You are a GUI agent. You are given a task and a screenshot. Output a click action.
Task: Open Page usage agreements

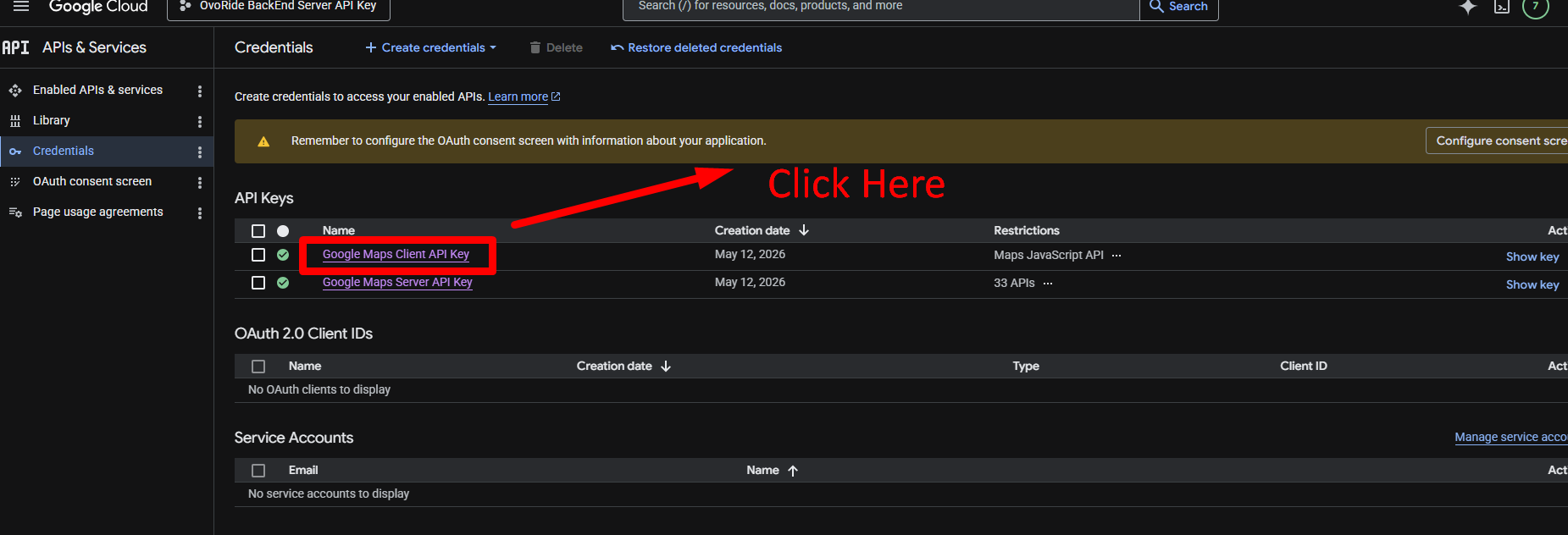[98, 212]
